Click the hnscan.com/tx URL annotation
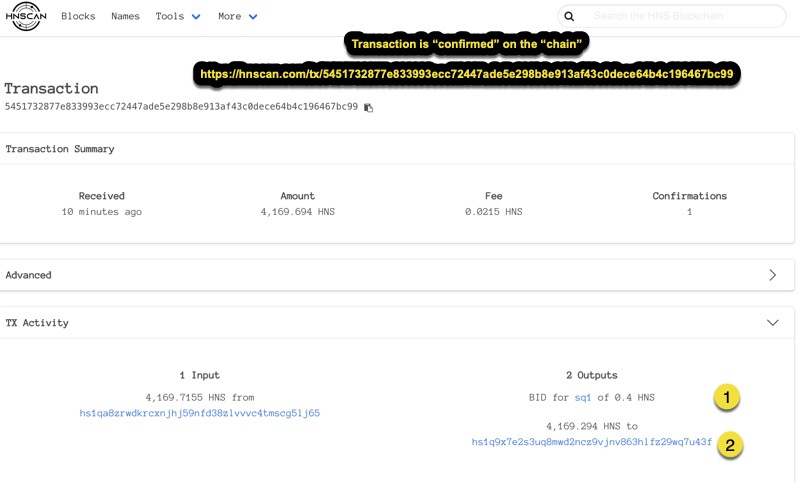Screen dimensions: 800x482 466,74
